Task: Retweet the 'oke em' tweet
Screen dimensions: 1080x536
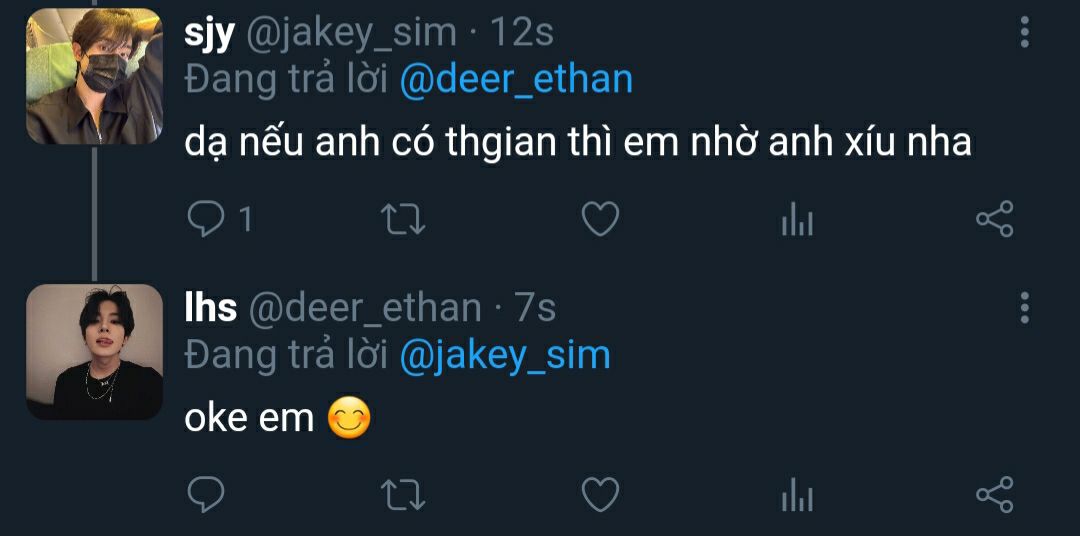Action: [x=404, y=495]
